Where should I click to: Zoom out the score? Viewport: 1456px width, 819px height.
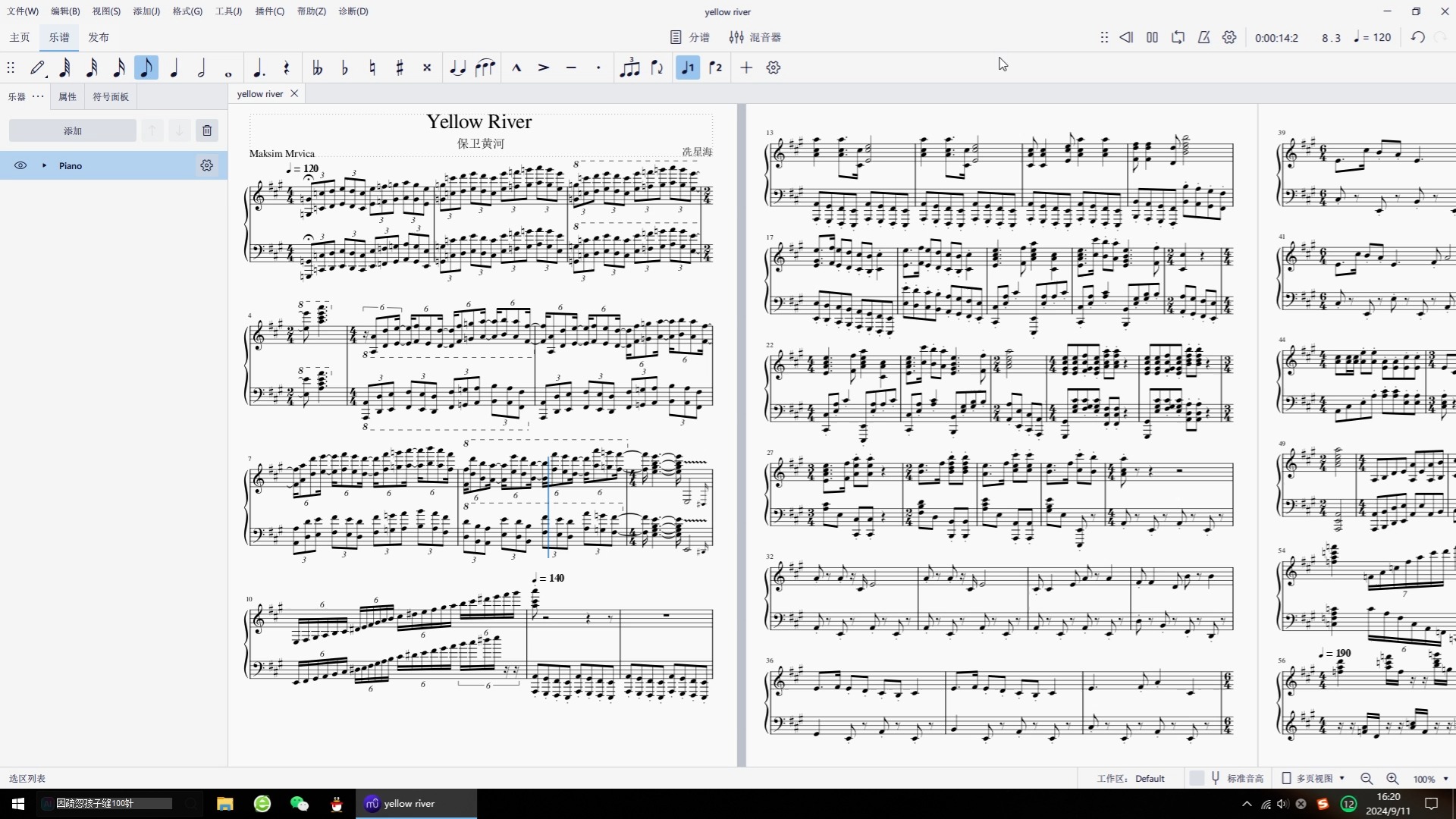coord(1367,779)
